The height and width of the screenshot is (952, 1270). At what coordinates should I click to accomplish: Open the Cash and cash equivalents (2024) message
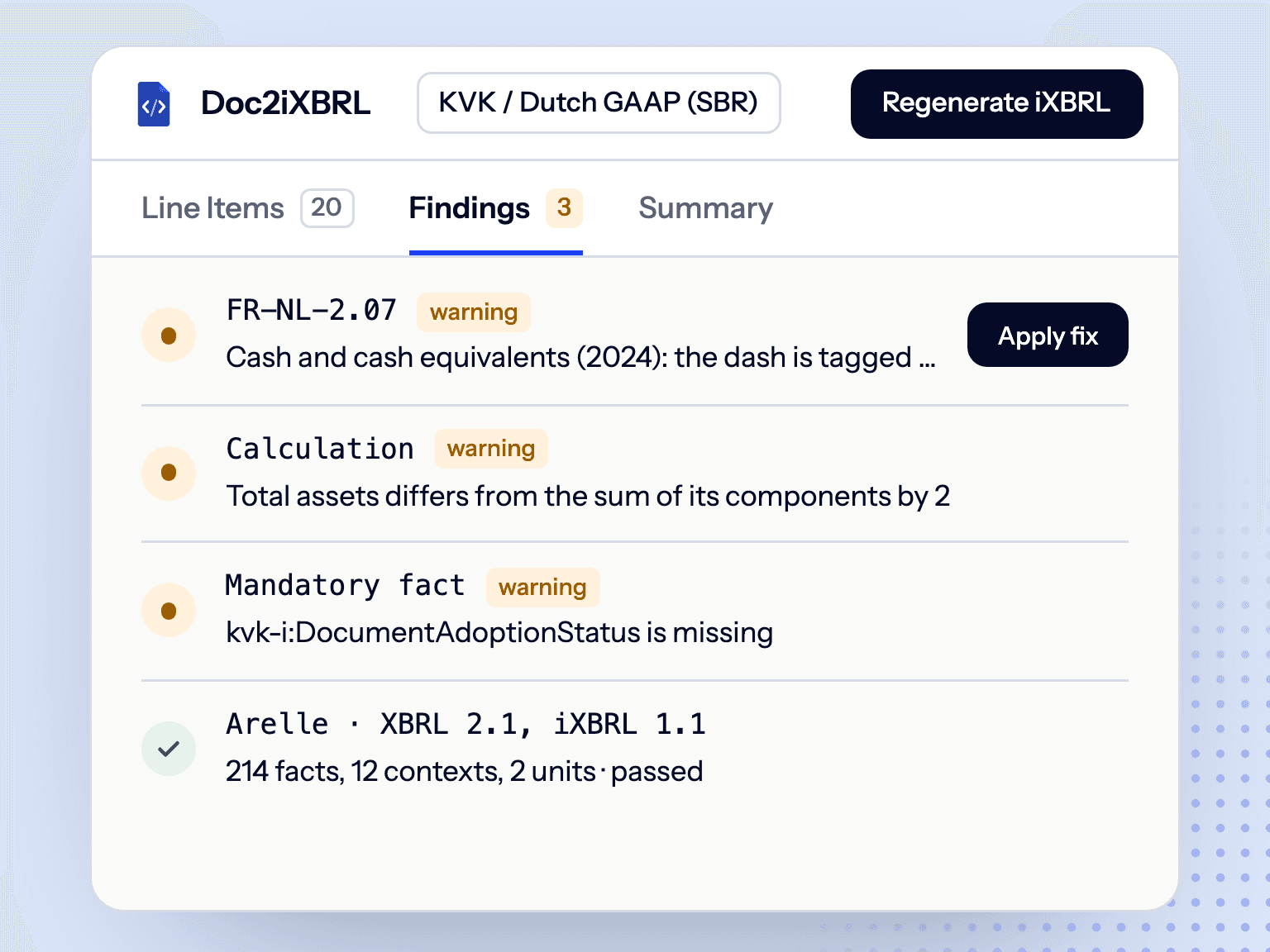pos(580,358)
